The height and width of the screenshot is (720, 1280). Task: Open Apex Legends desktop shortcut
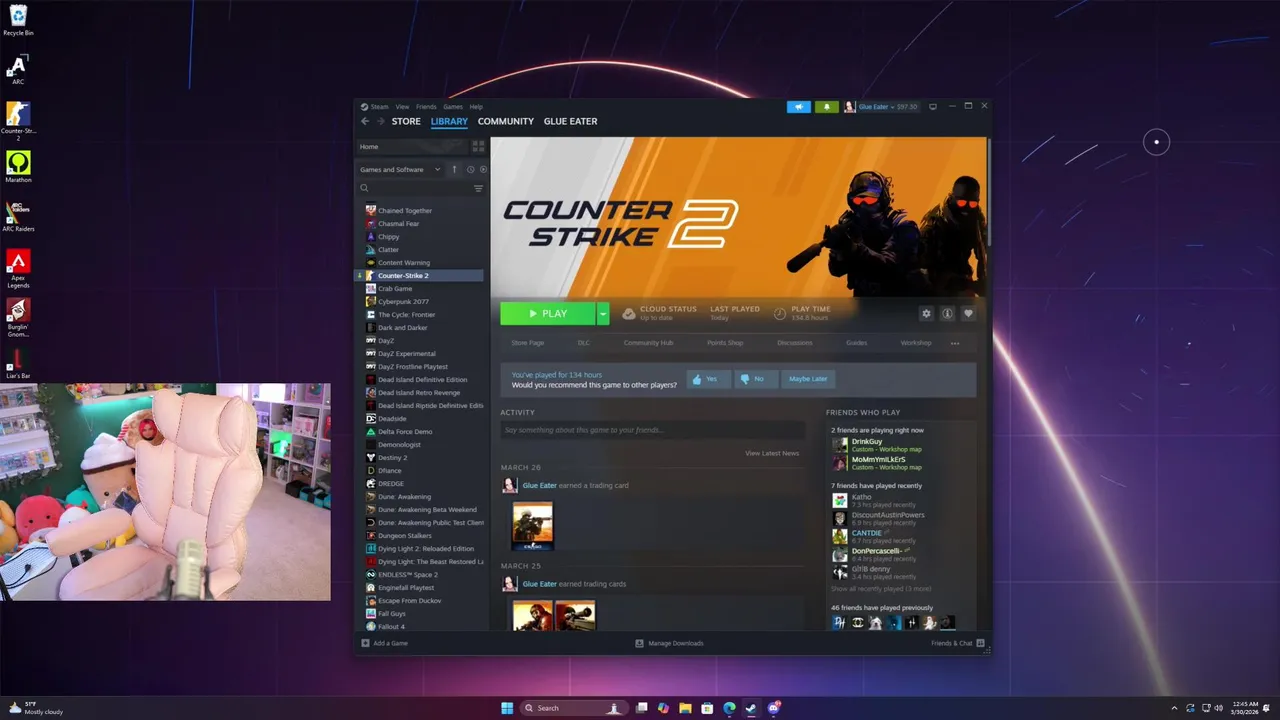click(18, 268)
